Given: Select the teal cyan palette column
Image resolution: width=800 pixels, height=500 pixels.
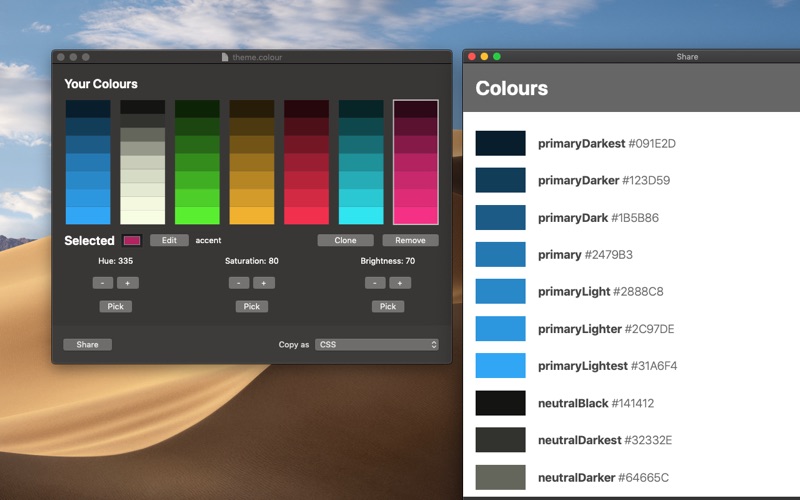Looking at the screenshot, I should coord(361,162).
